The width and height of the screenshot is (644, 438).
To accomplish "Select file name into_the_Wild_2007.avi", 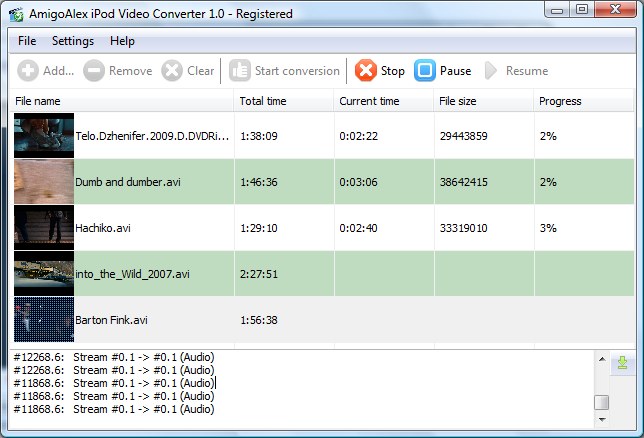I will click(x=132, y=274).
